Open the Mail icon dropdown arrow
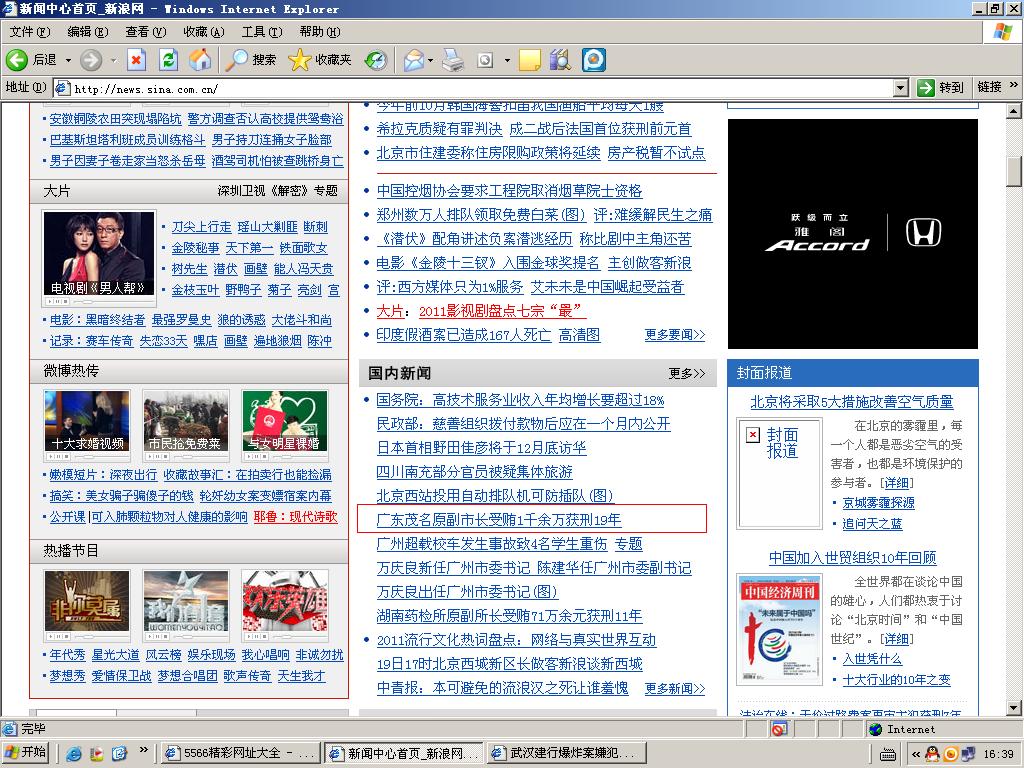This screenshot has width=1024, height=768. (x=430, y=60)
